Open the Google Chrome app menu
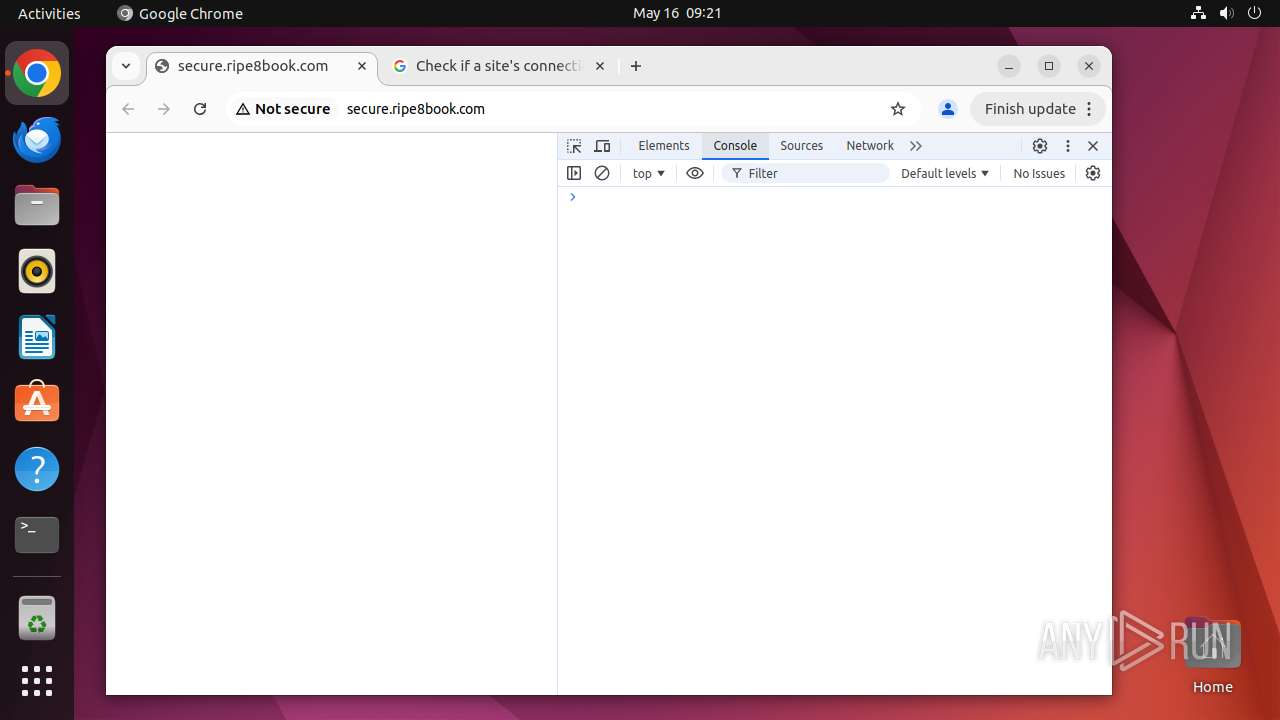This screenshot has width=1280, height=720. tap(180, 13)
